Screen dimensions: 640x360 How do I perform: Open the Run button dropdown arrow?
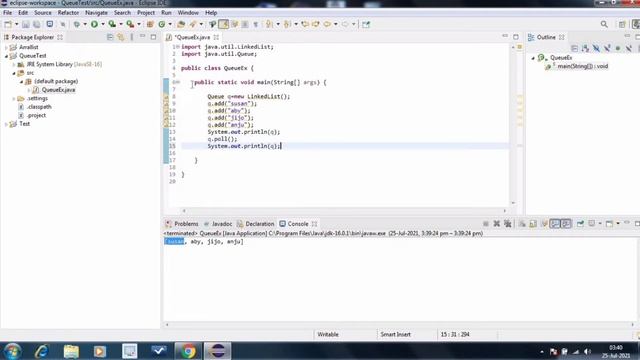102,24
